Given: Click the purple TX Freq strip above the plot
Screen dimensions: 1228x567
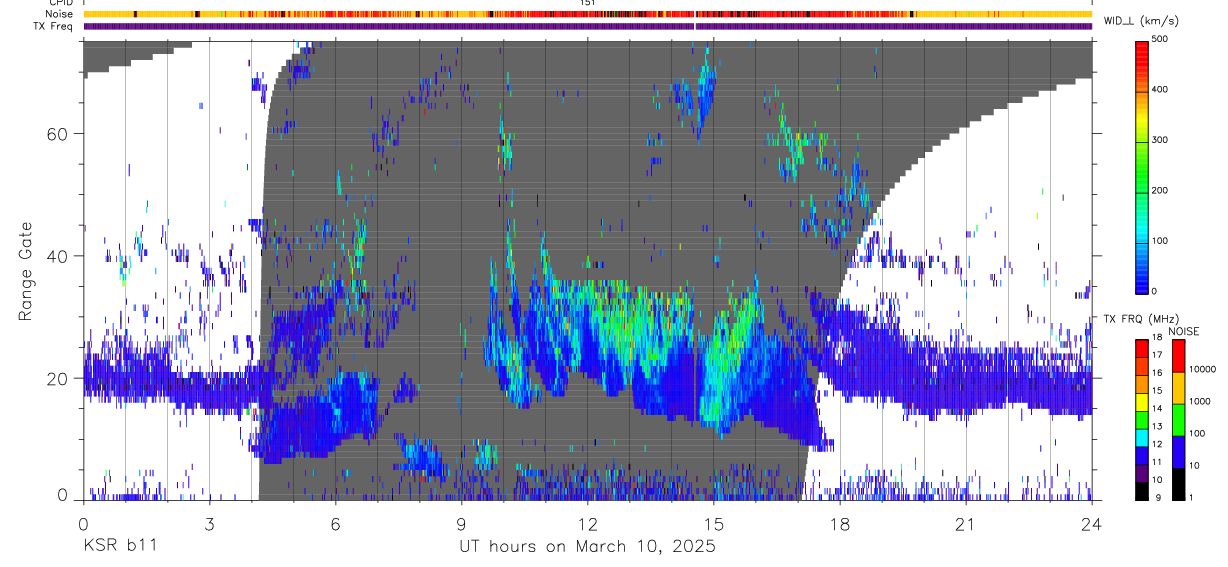Looking at the screenshot, I should 587,26.
